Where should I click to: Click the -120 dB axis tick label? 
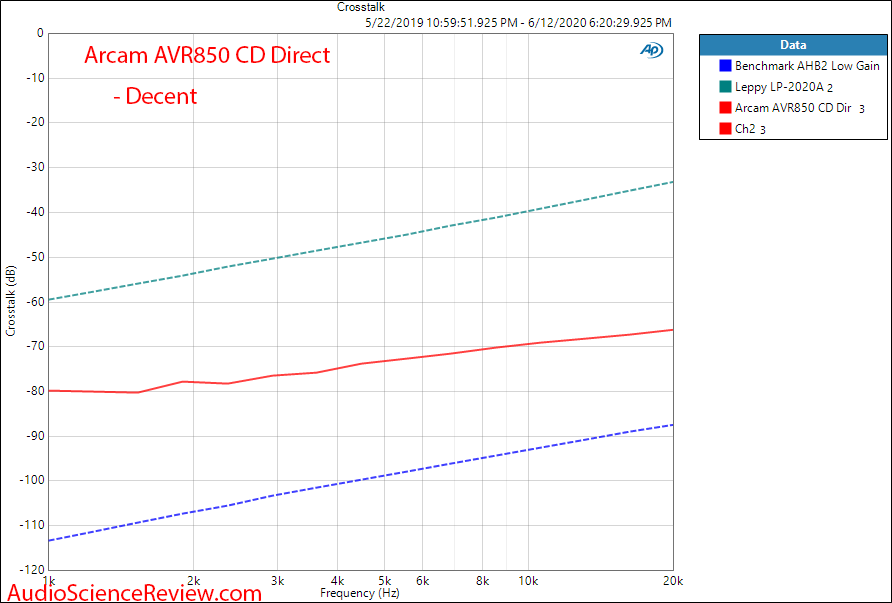30,570
